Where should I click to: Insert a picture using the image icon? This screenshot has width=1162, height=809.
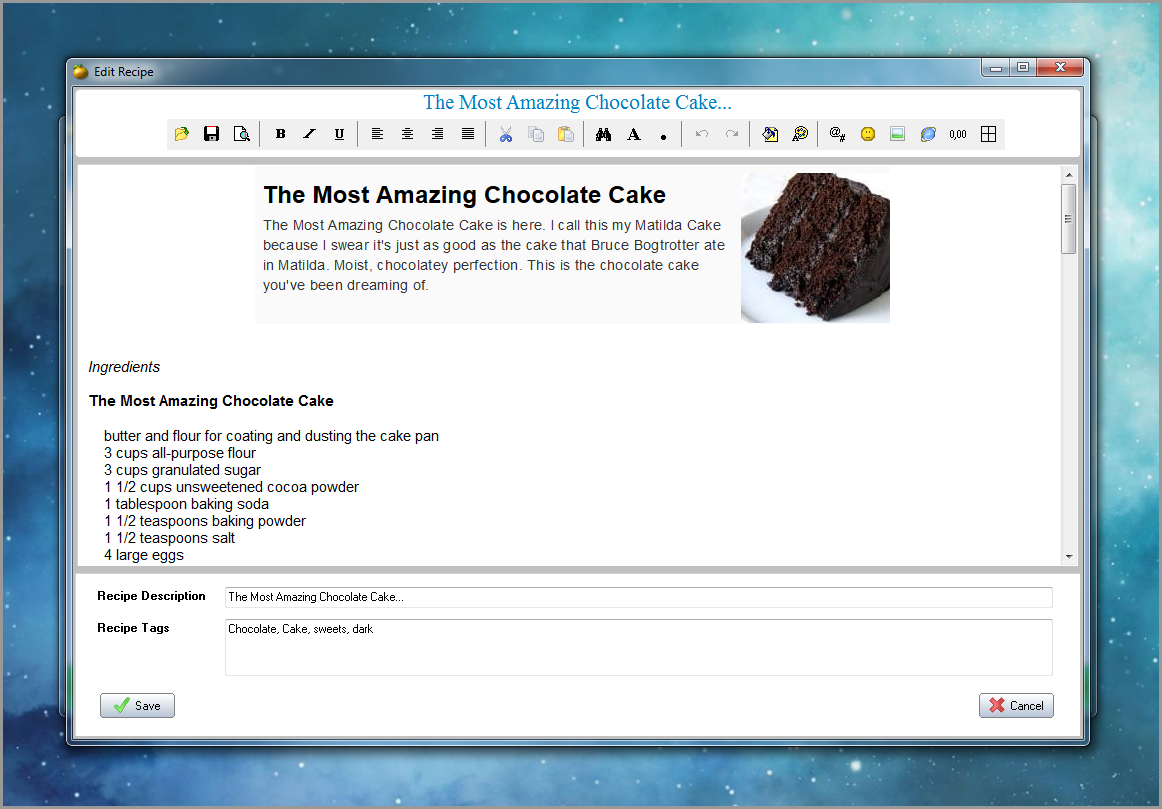[x=897, y=134]
